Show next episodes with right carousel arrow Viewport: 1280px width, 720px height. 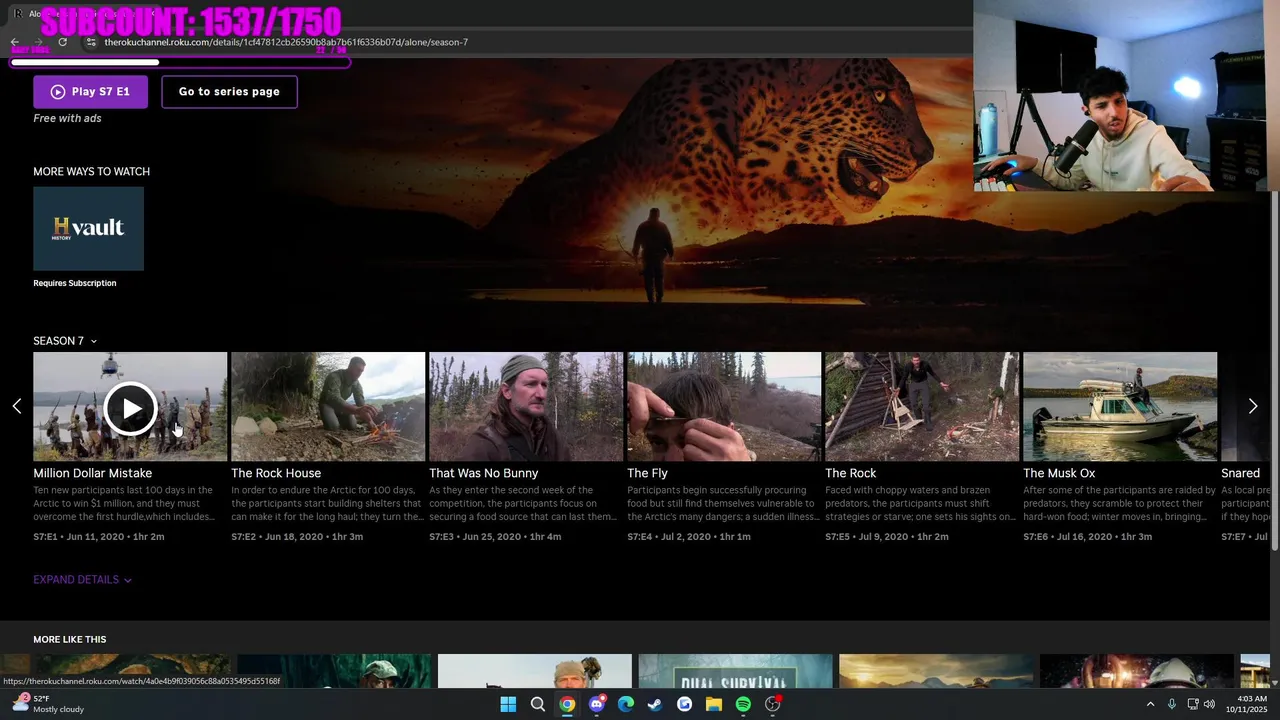pos(1253,406)
